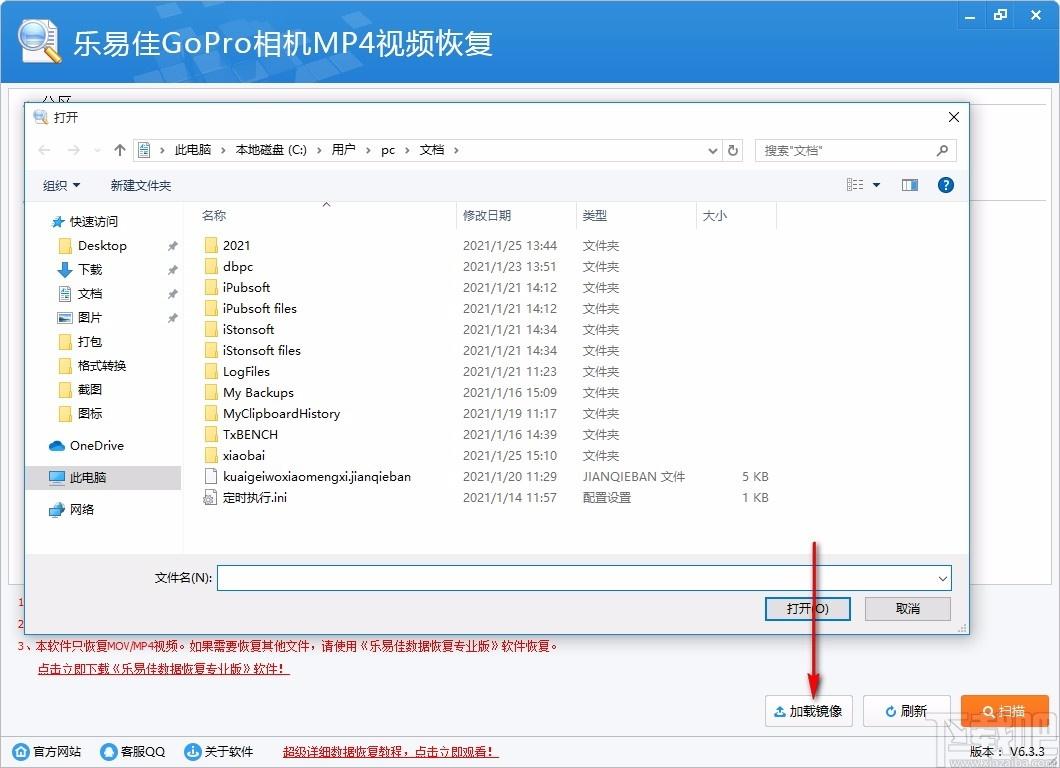This screenshot has width=1060, height=768.
Task: Select 文档 in quick access
Action: [80, 293]
